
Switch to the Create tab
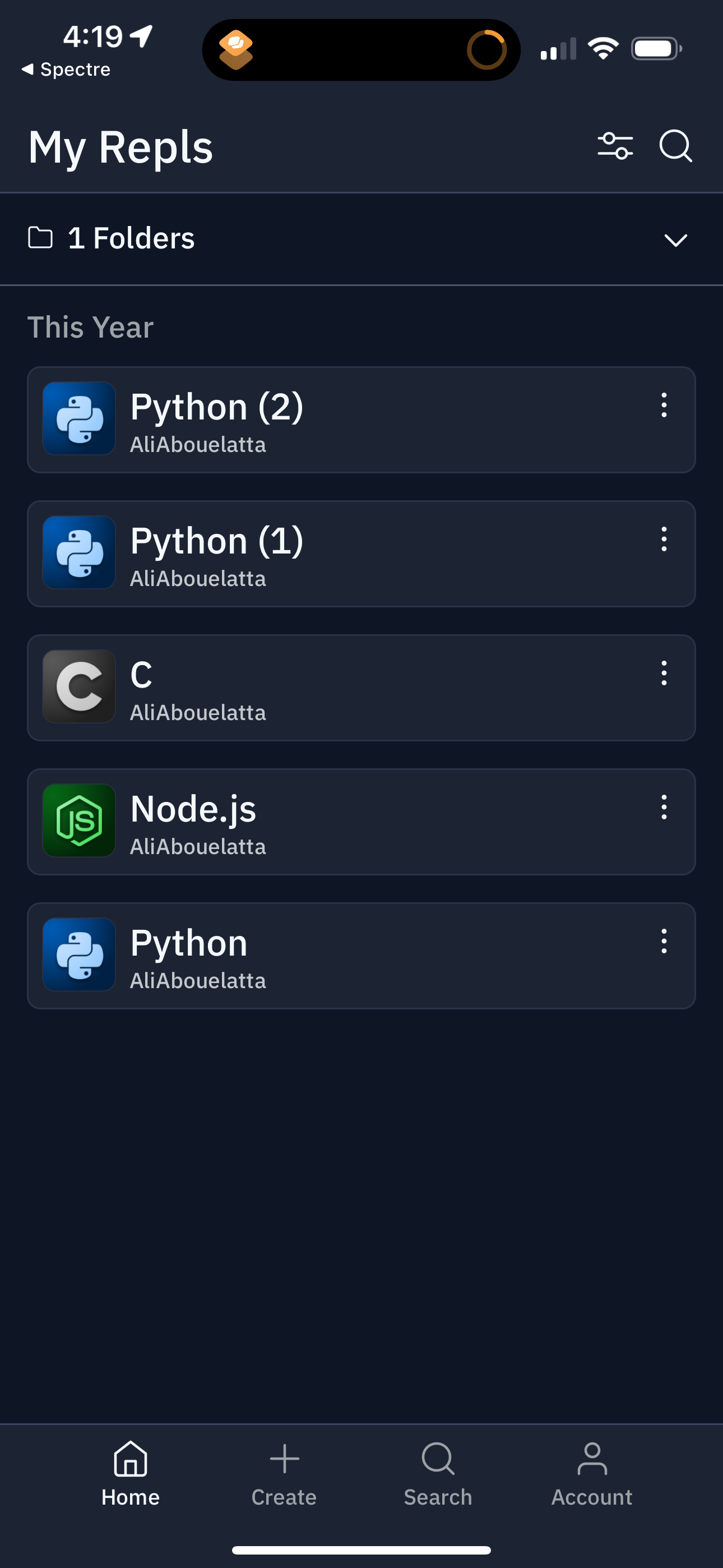(284, 1473)
